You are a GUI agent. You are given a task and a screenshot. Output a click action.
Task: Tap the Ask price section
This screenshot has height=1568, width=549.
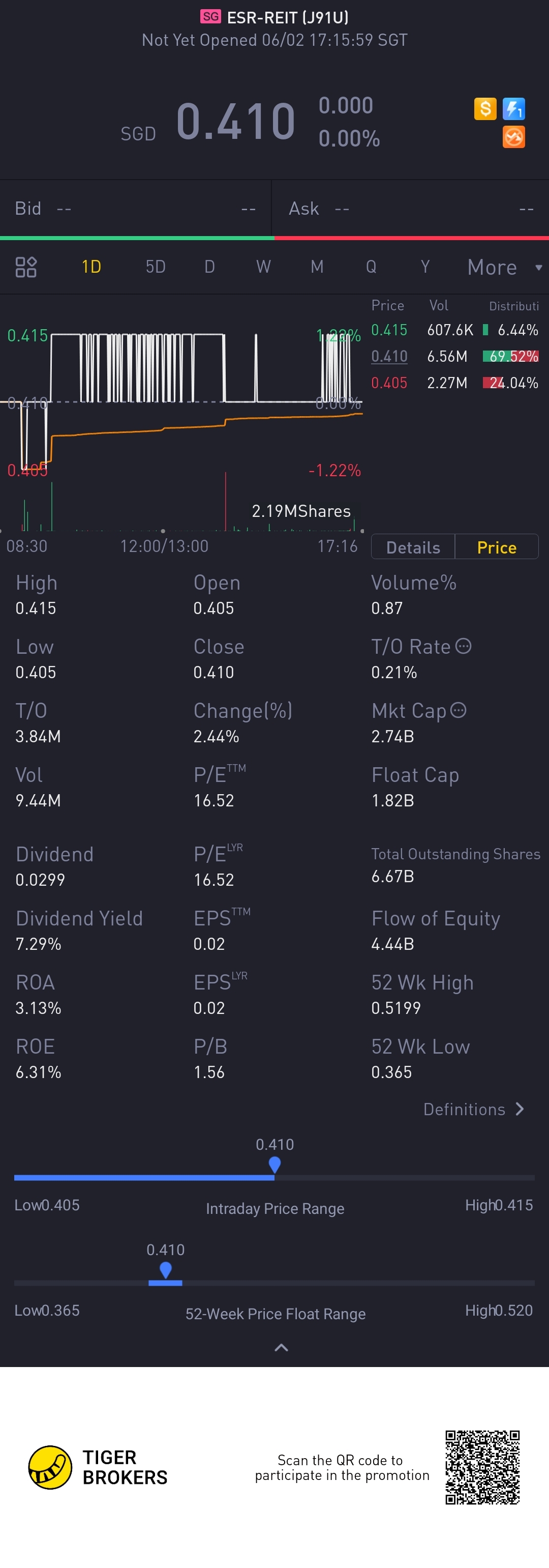pyautogui.click(x=411, y=208)
